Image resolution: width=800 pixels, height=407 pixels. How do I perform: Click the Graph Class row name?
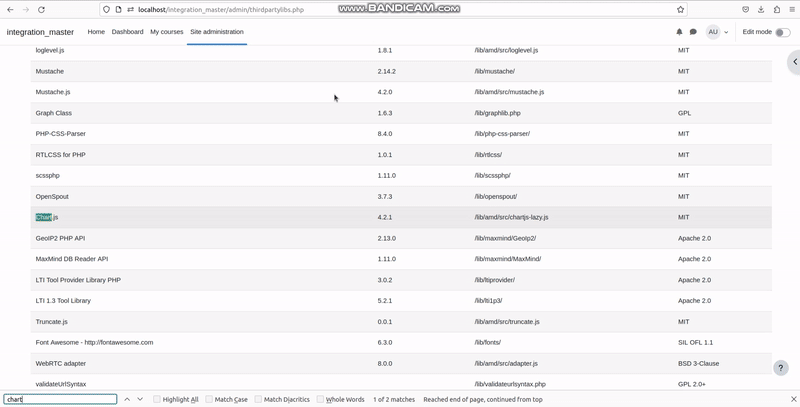click(54, 113)
